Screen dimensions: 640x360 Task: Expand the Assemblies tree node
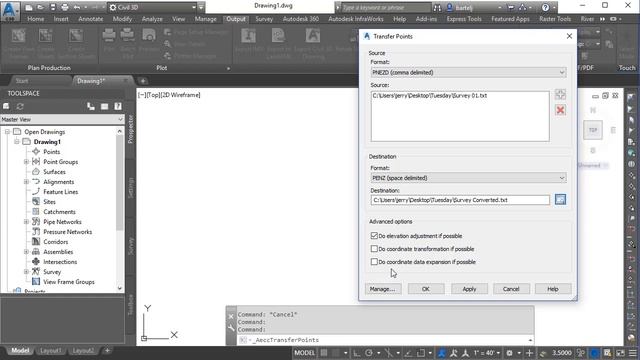pyautogui.click(x=27, y=252)
